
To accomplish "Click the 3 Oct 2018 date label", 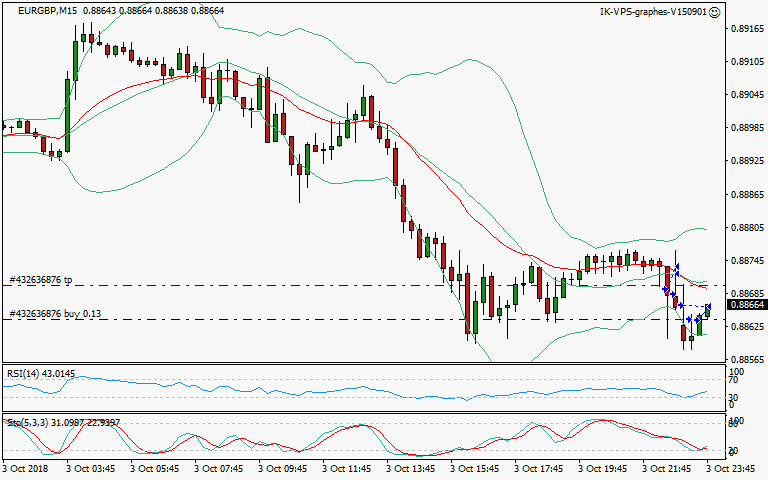I will 25,467.
